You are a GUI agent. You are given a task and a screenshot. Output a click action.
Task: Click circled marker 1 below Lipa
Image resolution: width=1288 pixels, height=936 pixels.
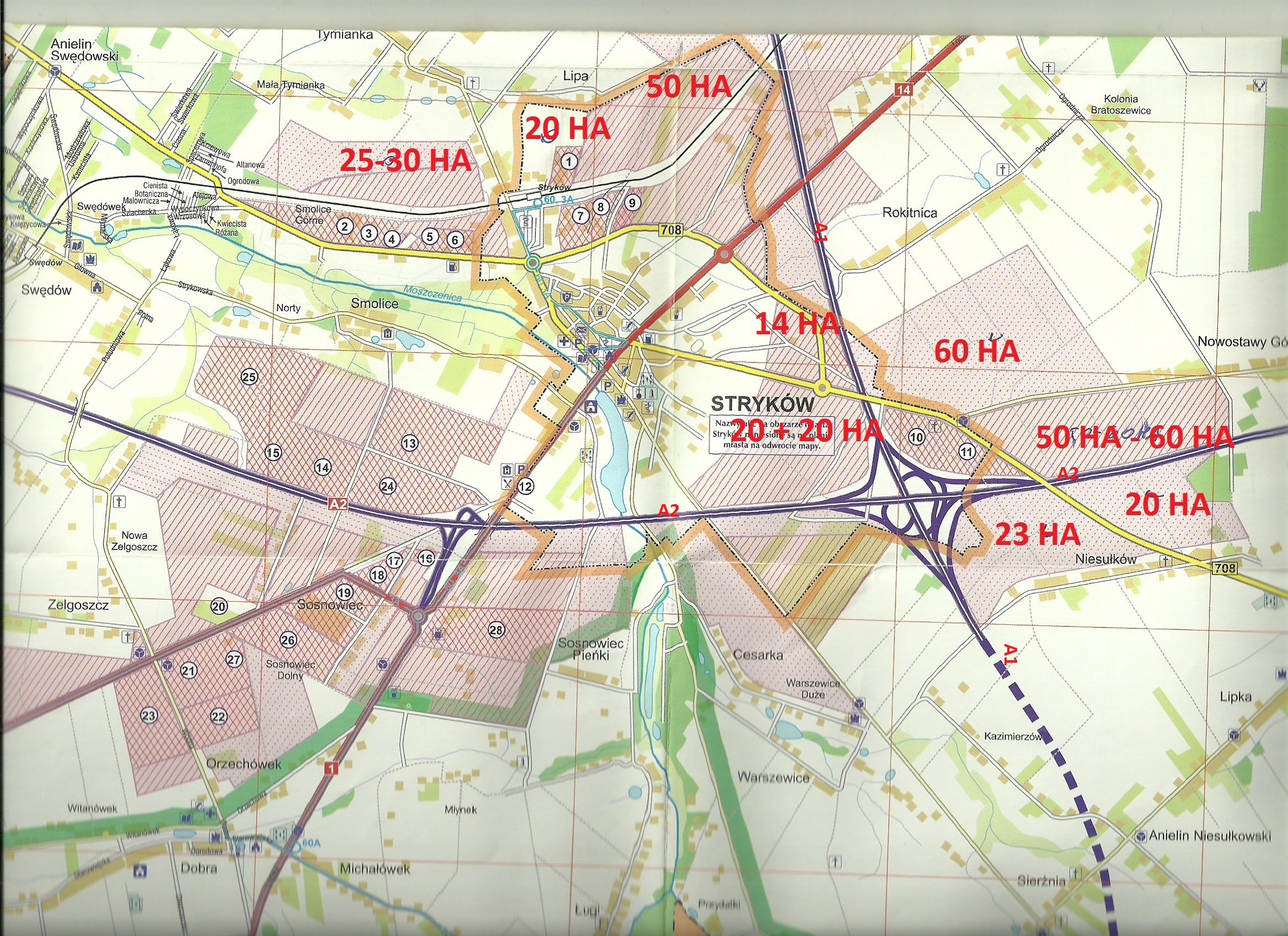569,161
